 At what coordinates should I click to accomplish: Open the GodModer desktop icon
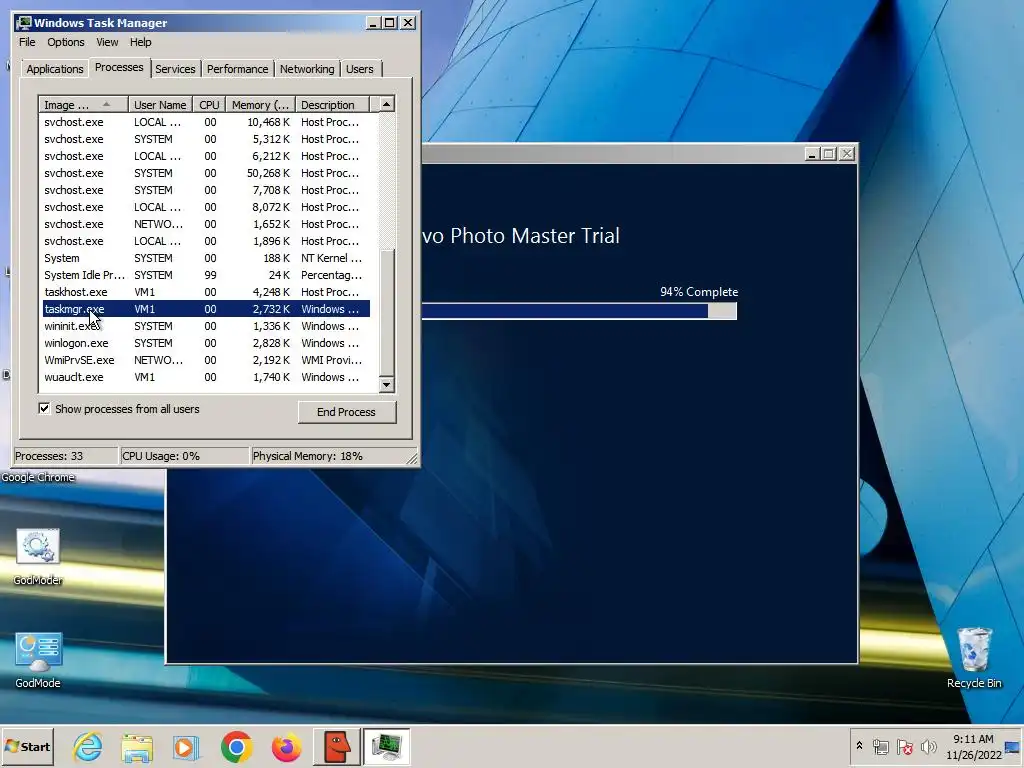(x=38, y=557)
